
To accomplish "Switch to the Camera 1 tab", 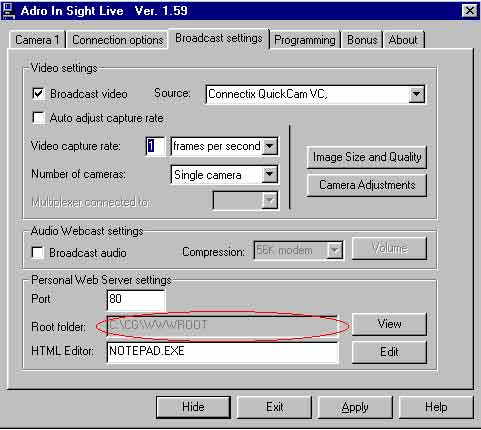I will (37, 40).
